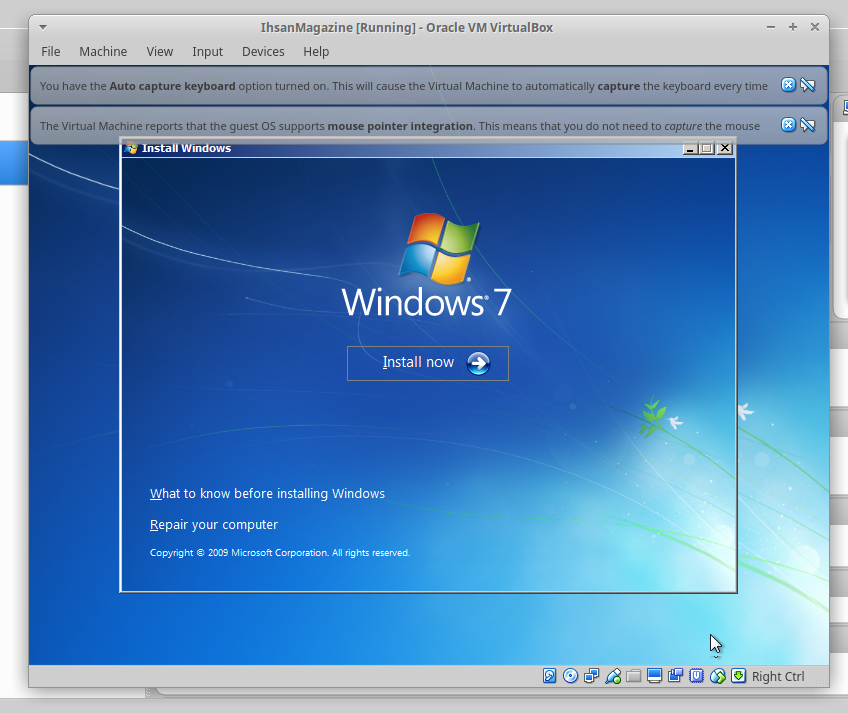Viewport: 848px width, 713px height.
Task: Minimize the VirtualBox window
Action: (771, 27)
